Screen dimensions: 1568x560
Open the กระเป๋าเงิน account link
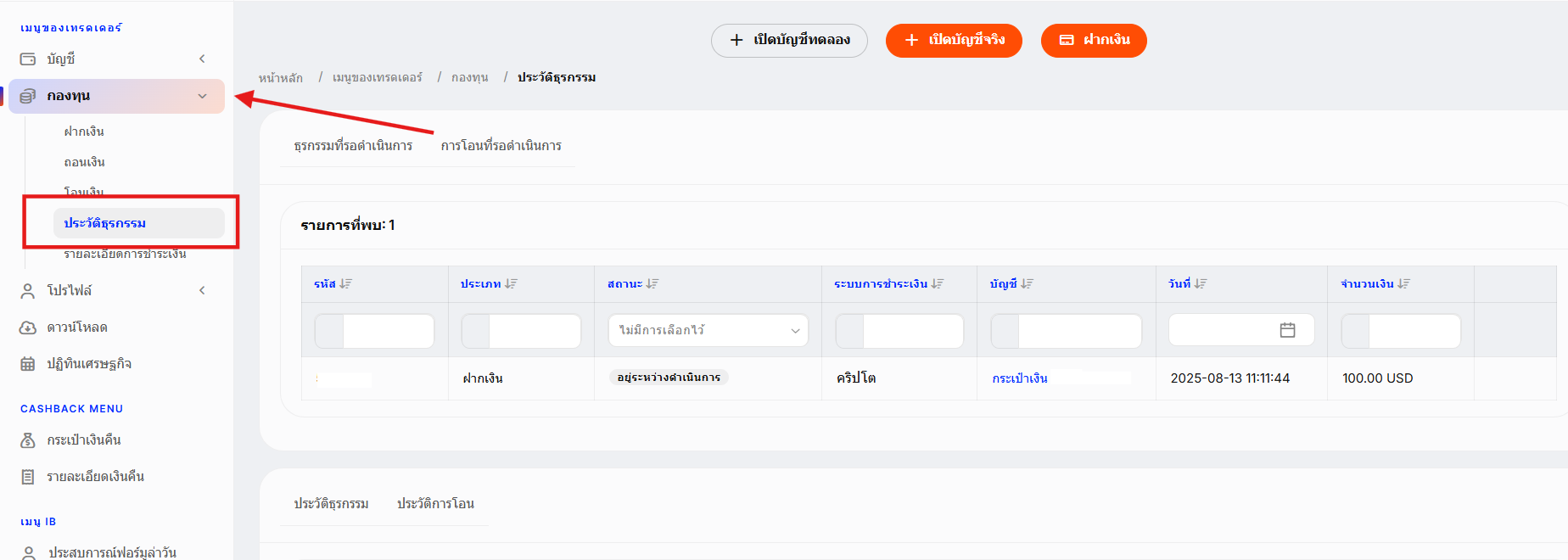click(1020, 378)
